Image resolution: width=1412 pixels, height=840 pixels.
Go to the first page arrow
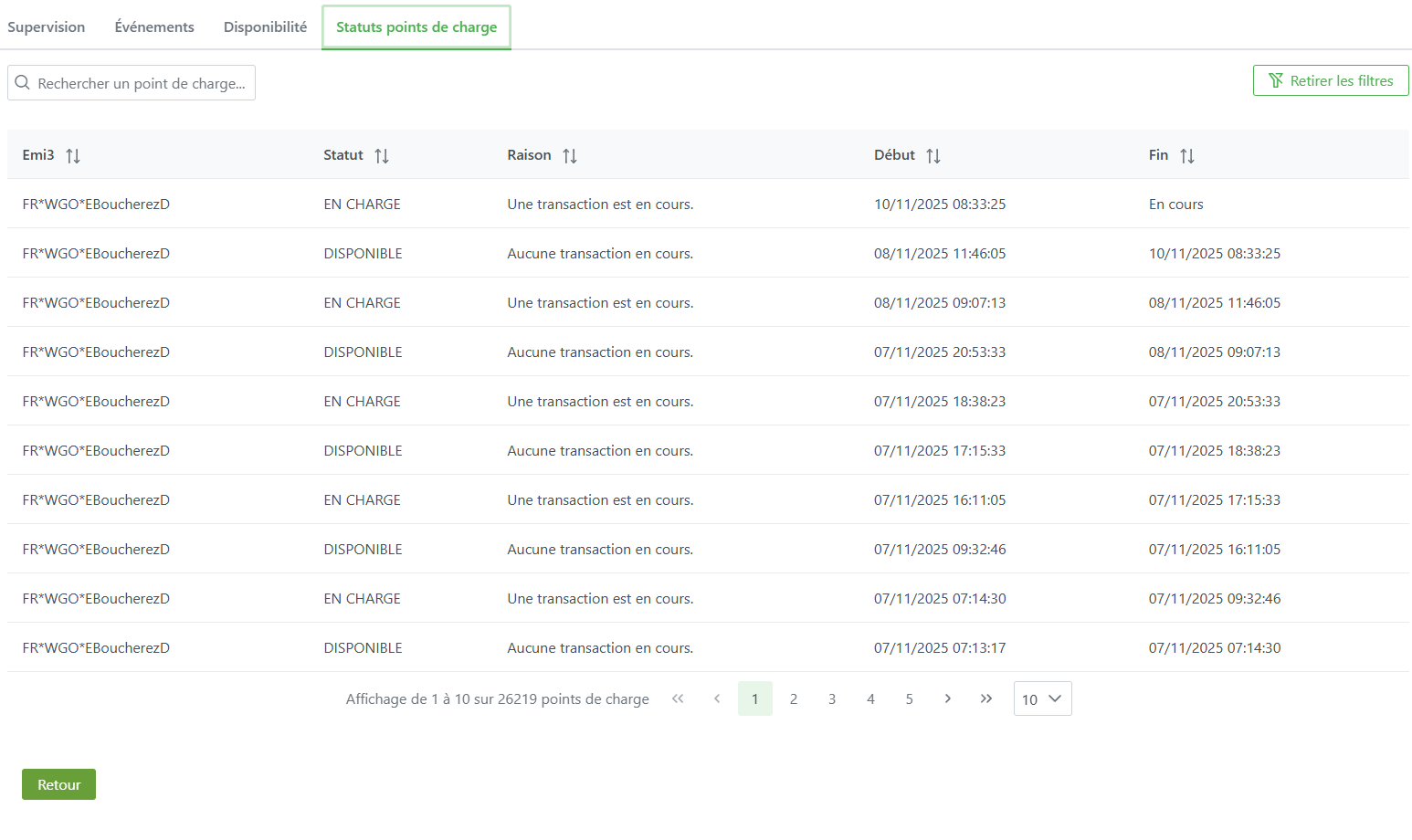point(678,698)
